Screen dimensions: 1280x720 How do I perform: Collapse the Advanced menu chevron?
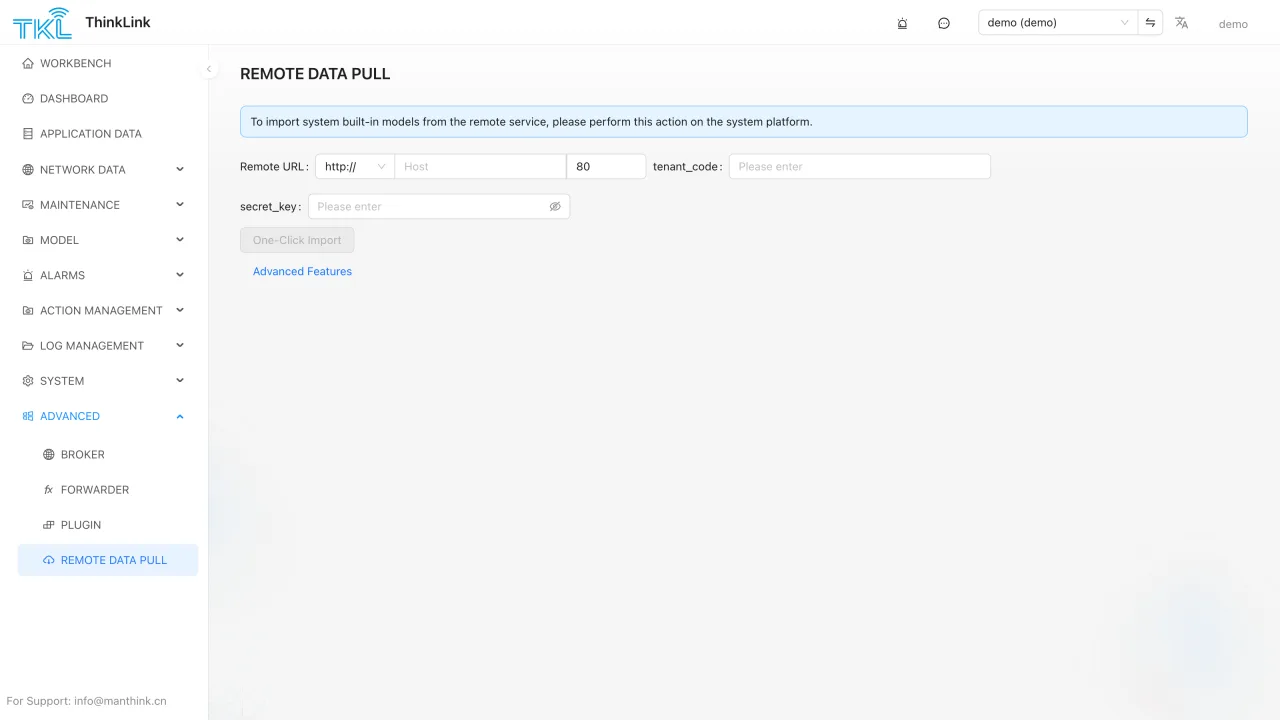point(180,416)
